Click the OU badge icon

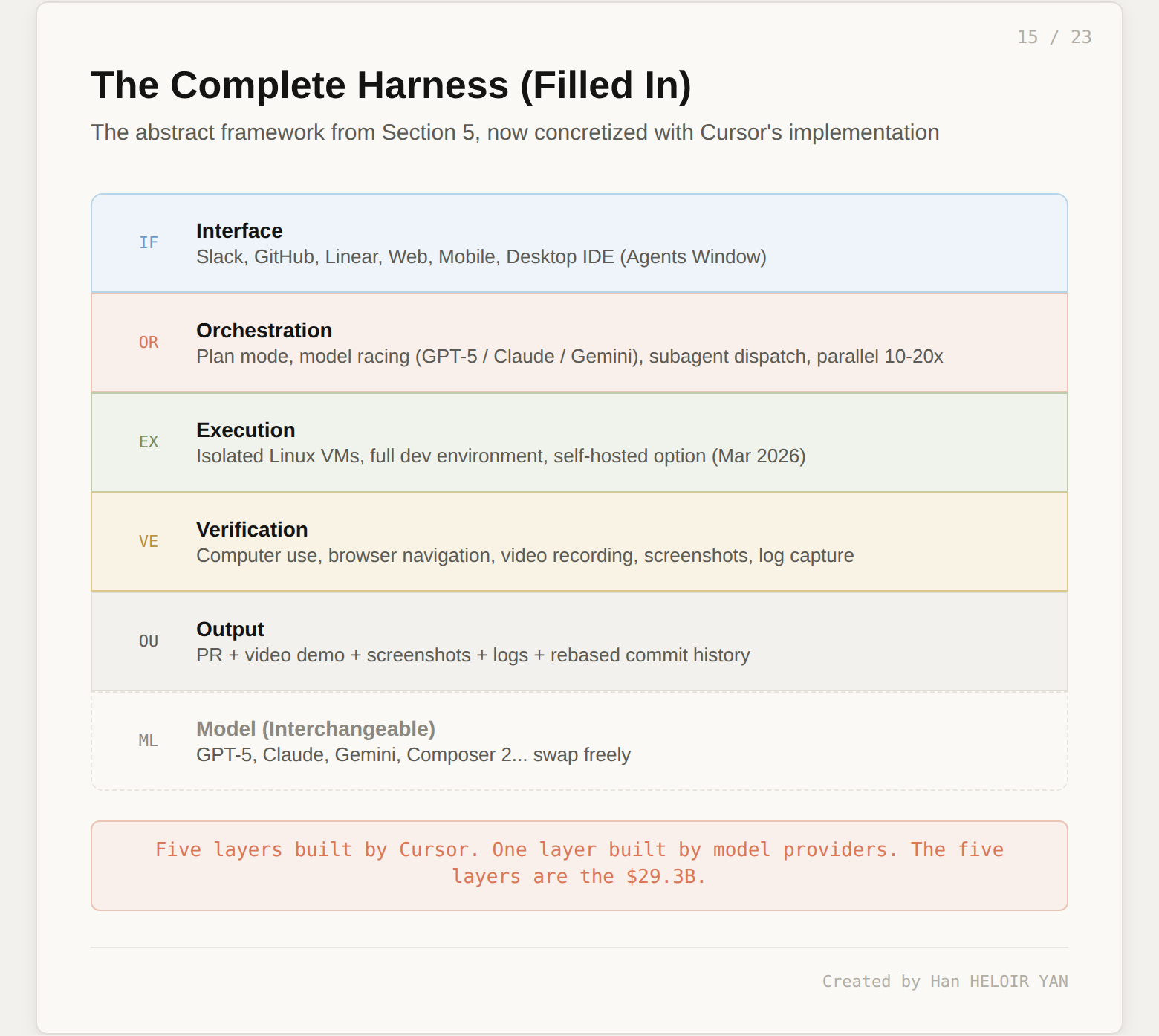click(149, 641)
